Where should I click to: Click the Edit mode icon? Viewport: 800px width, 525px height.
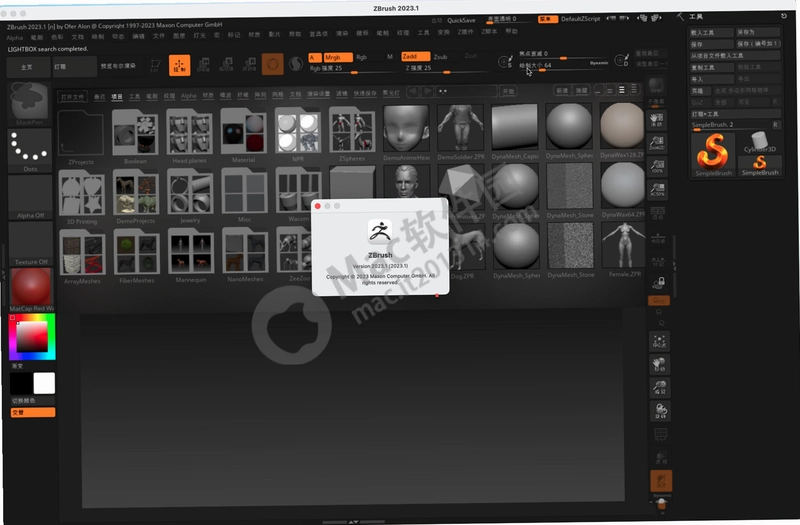(156, 65)
